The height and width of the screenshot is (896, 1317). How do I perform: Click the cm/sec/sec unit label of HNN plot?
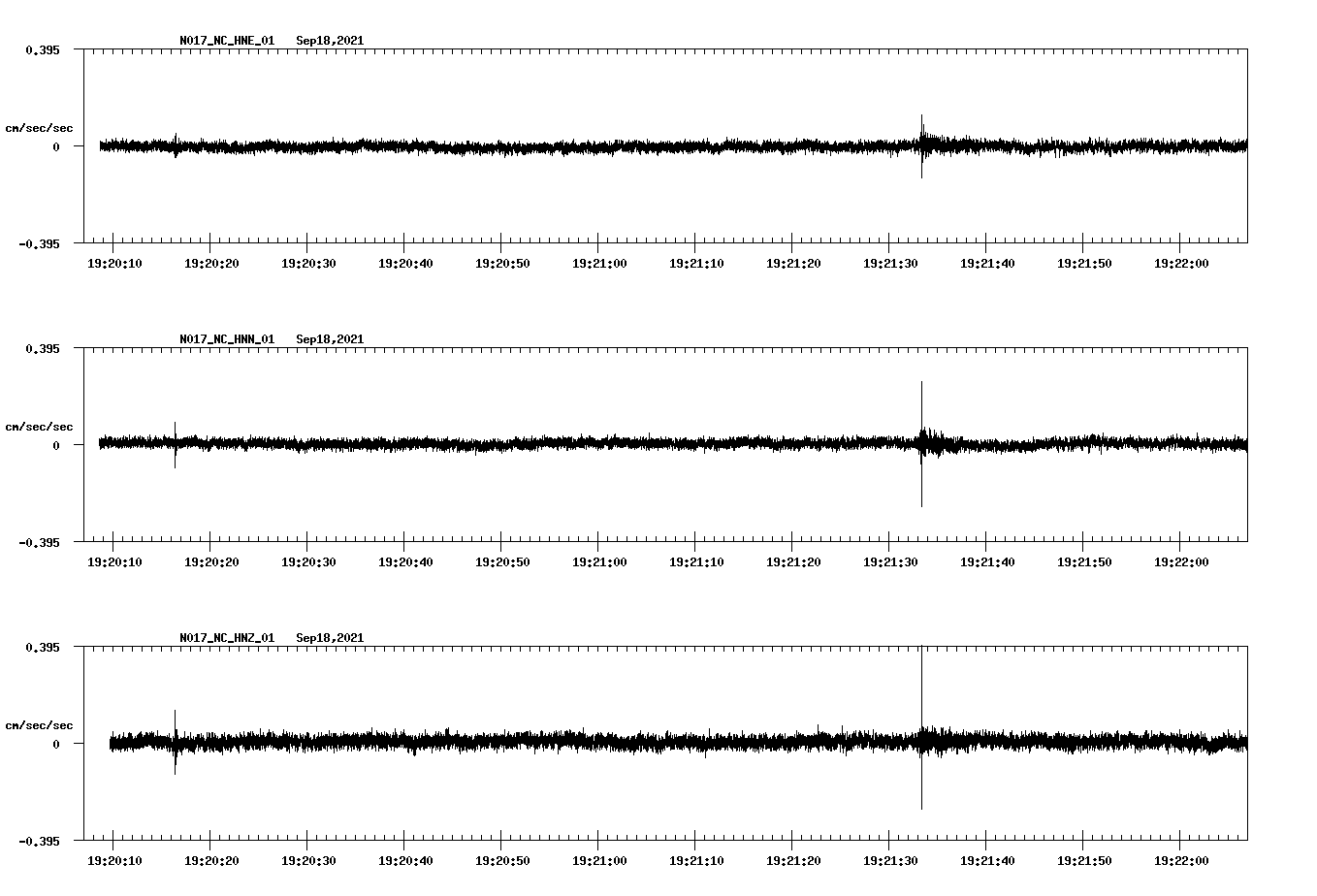pos(39,427)
